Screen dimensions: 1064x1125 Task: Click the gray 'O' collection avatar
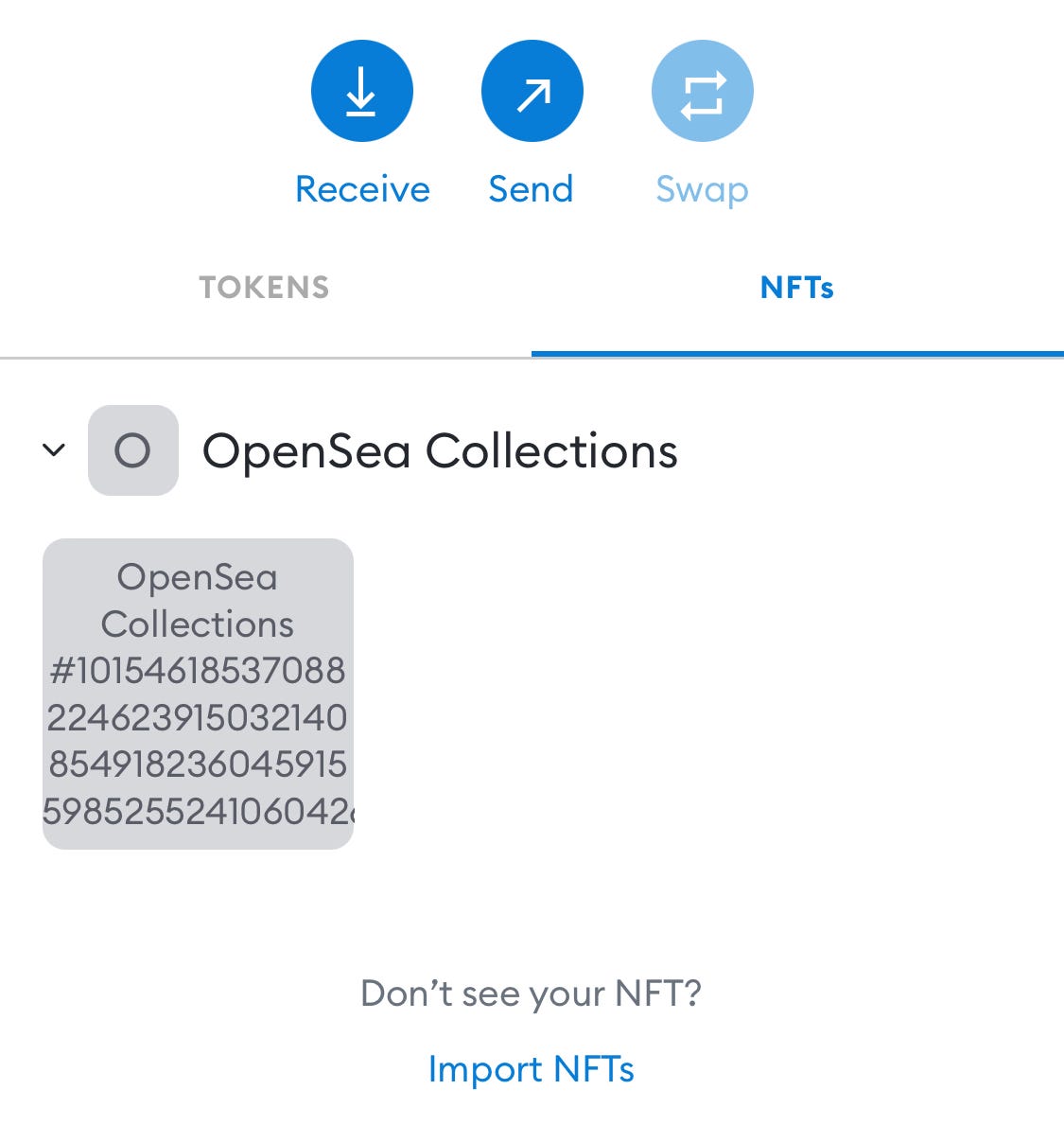133,449
